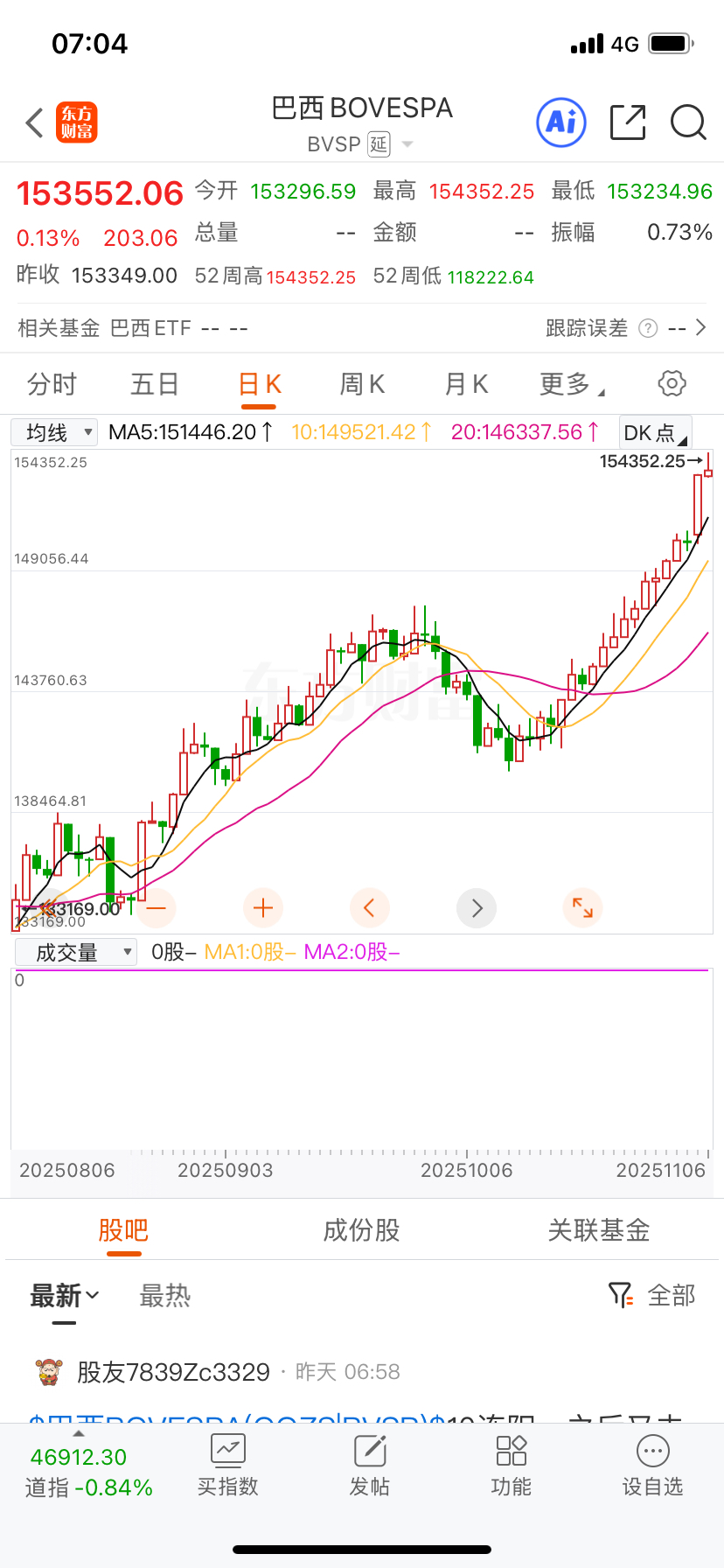Tap the 10:149521.42 MA value

click(361, 432)
